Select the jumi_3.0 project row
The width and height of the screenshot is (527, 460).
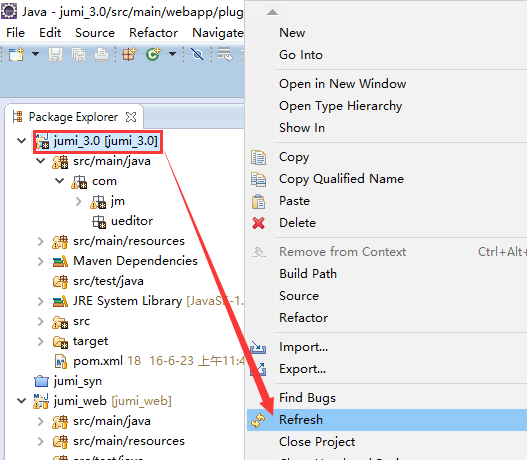(x=98, y=141)
